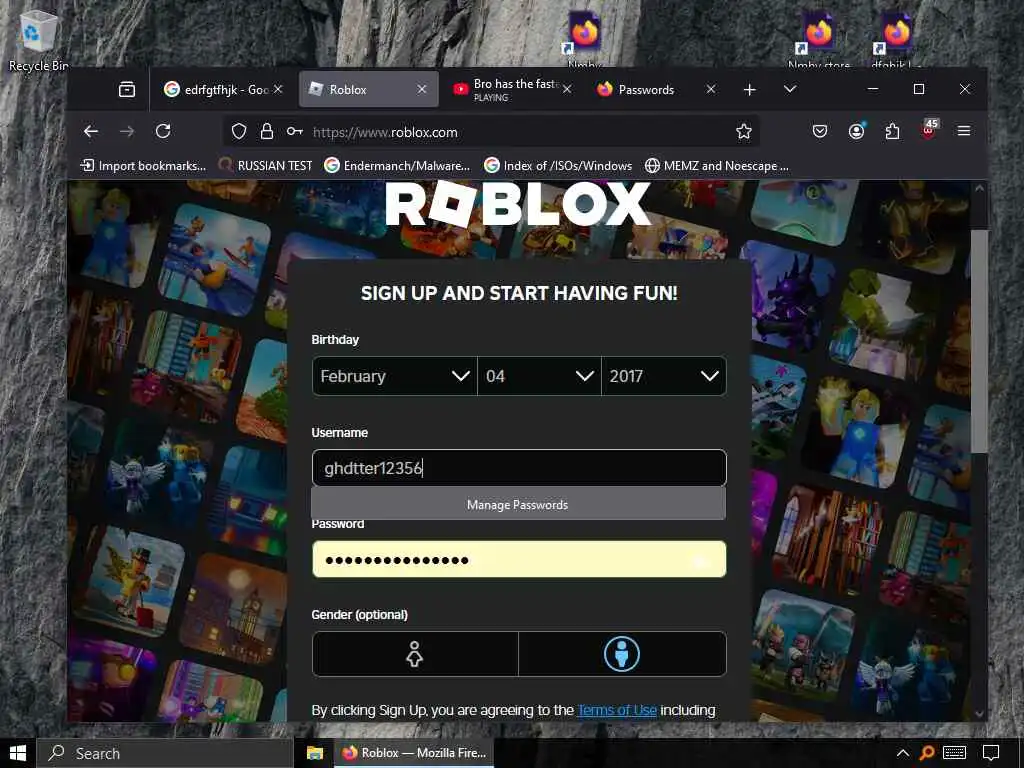Close the Passwords tab
Screen dimensions: 1024x768
click(x=711, y=89)
